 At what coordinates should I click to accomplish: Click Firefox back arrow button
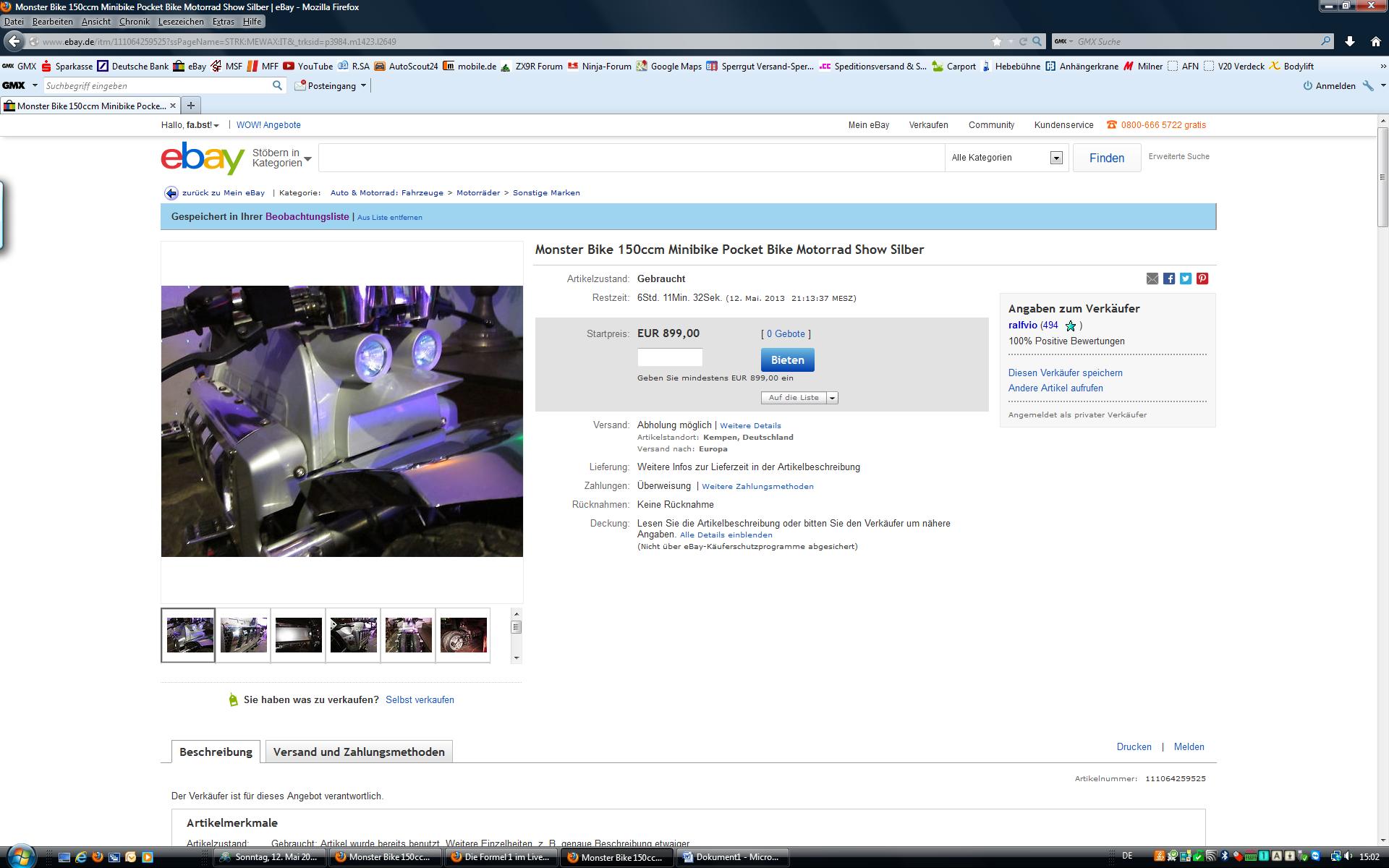(x=14, y=41)
